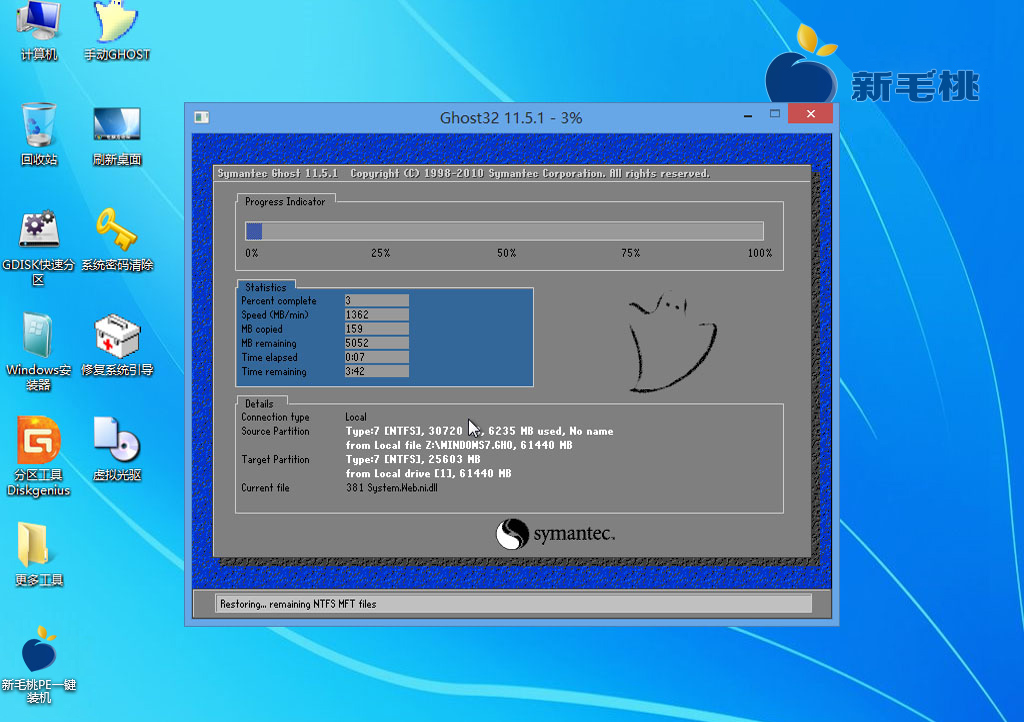Click the Ghost mascot drawing
1024x722 pixels.
[x=672, y=342]
